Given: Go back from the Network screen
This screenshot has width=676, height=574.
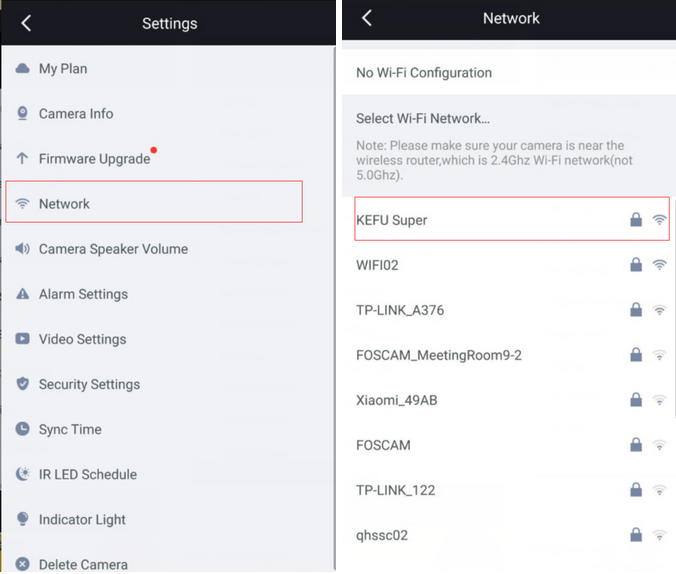Looking at the screenshot, I should [x=367, y=18].
